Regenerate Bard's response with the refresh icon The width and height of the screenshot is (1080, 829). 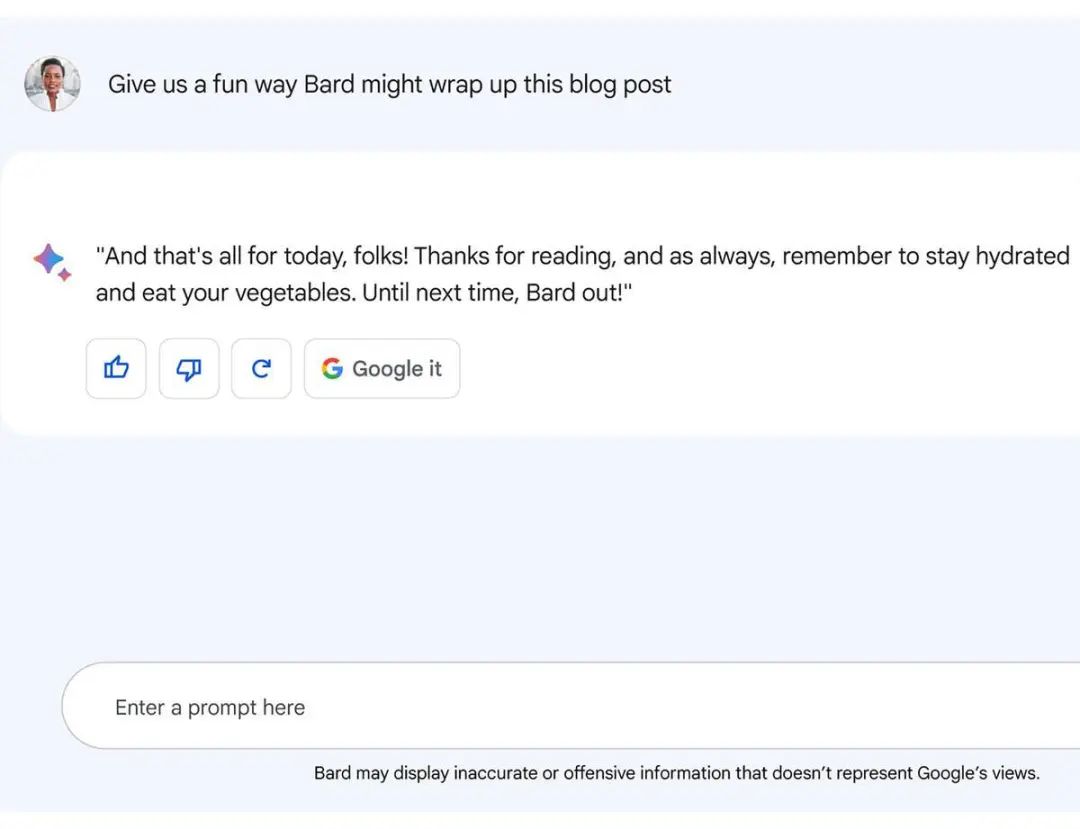(x=261, y=369)
